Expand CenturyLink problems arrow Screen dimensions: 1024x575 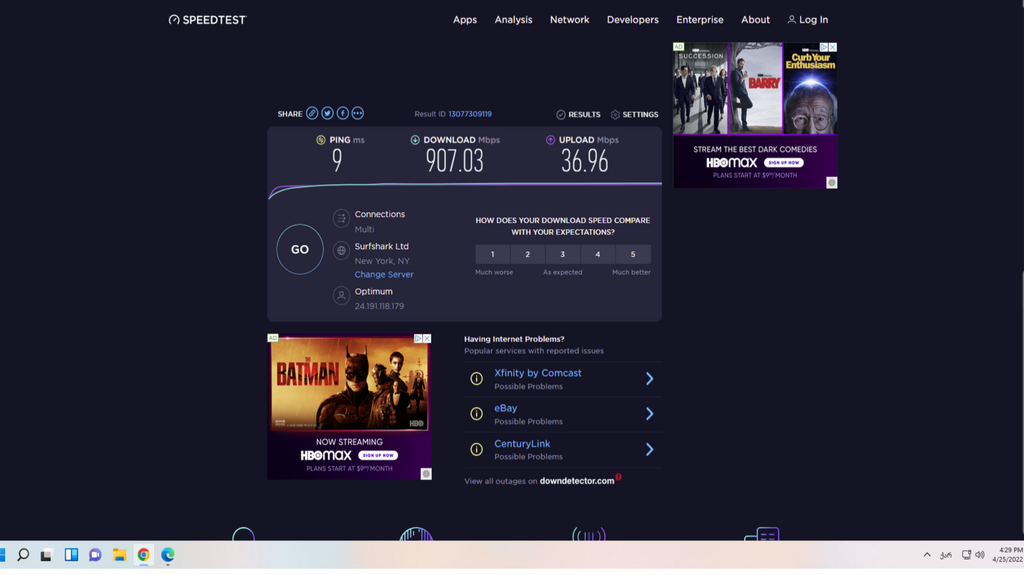point(649,449)
